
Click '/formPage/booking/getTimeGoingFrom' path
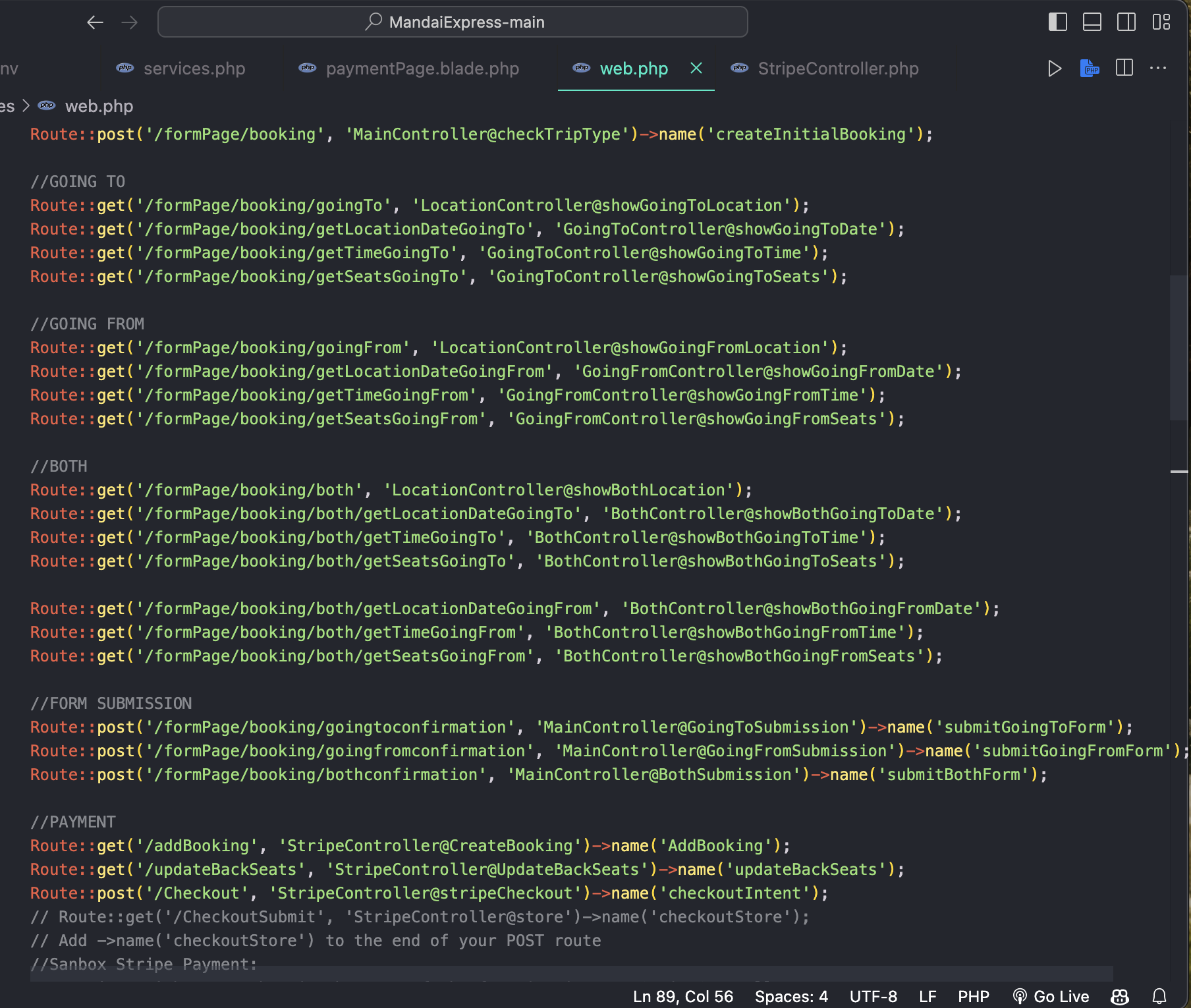point(306,395)
